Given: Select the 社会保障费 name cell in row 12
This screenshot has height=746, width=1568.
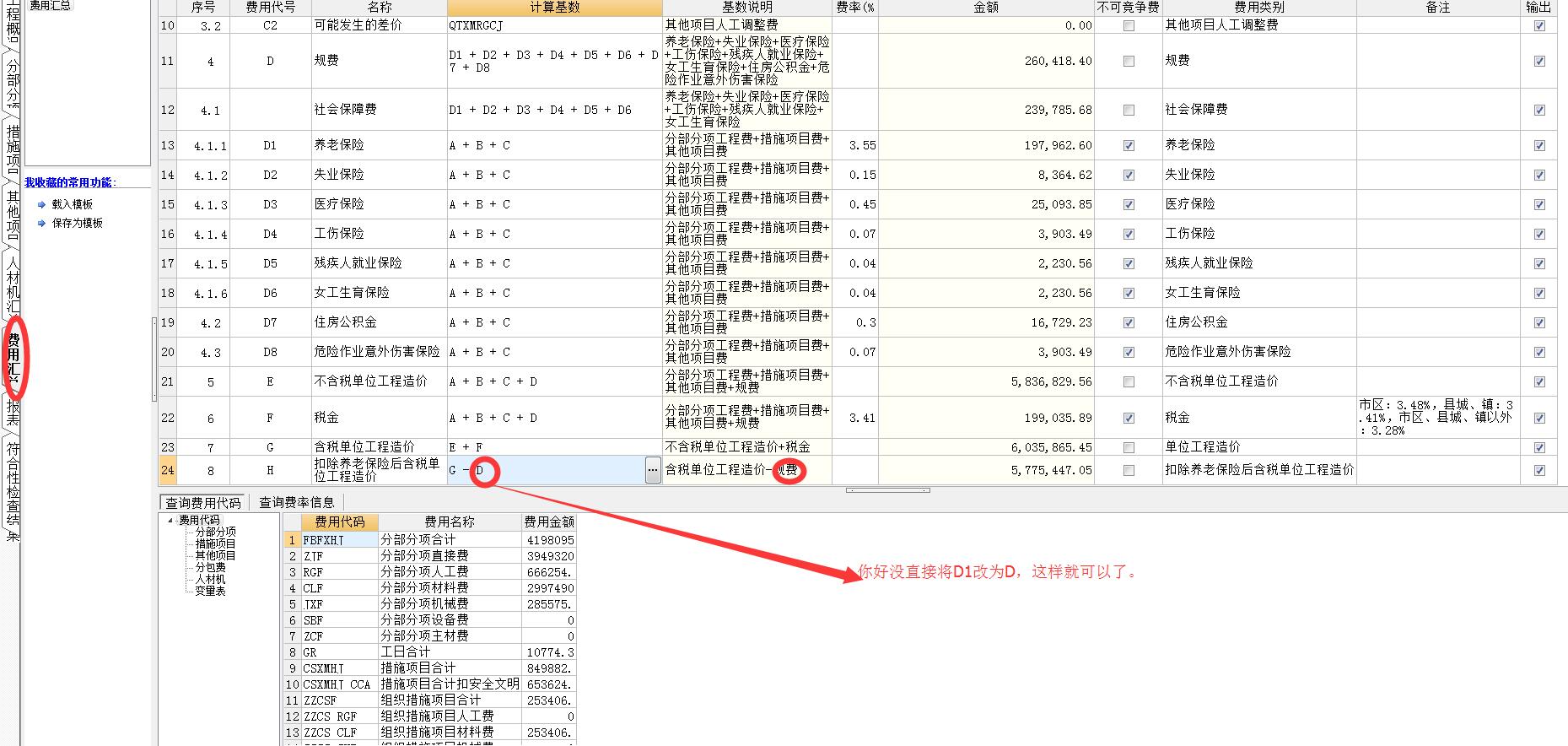Looking at the screenshot, I should [x=380, y=110].
